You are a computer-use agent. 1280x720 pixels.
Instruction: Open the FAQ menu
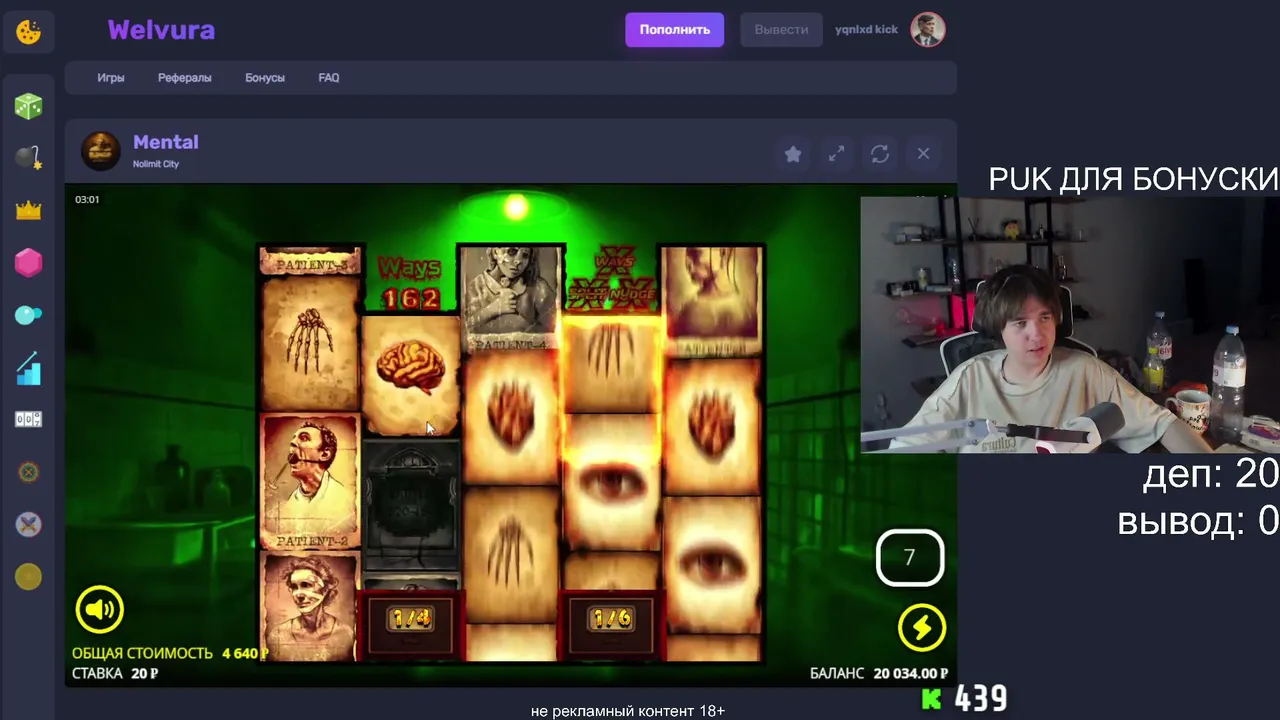point(329,78)
